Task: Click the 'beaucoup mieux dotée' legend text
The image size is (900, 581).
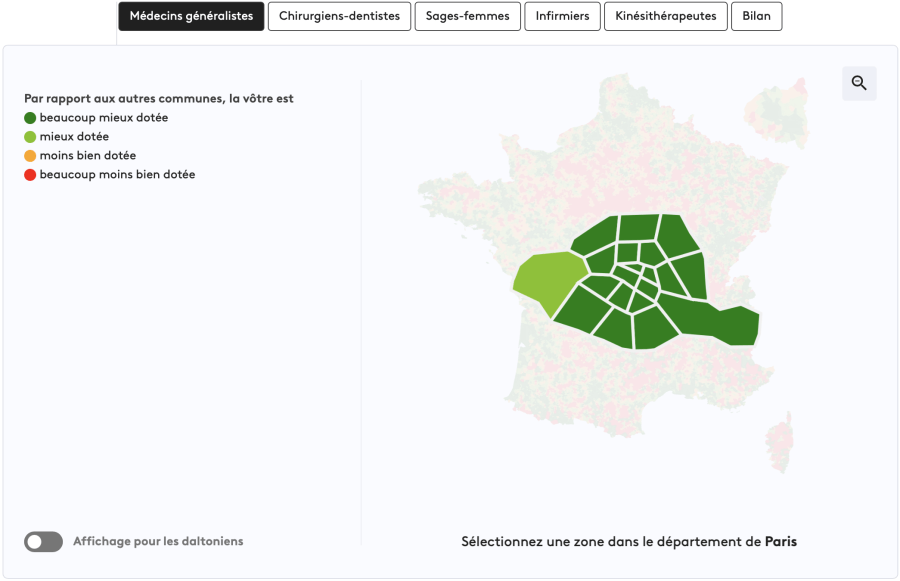Action: click(104, 118)
